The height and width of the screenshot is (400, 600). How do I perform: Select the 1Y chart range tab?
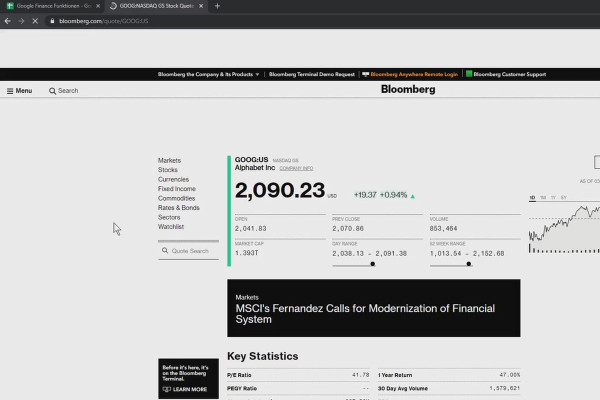pyautogui.click(x=553, y=198)
